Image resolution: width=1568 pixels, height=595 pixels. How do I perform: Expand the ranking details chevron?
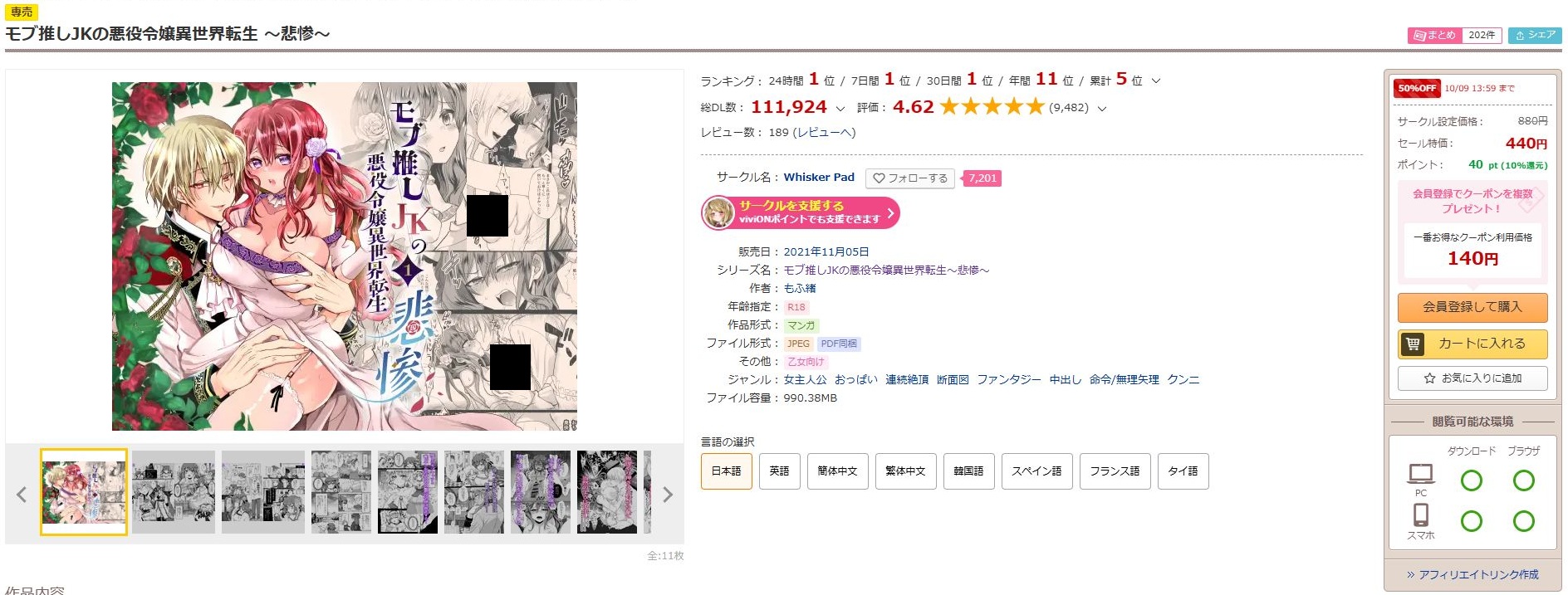click(x=1156, y=81)
